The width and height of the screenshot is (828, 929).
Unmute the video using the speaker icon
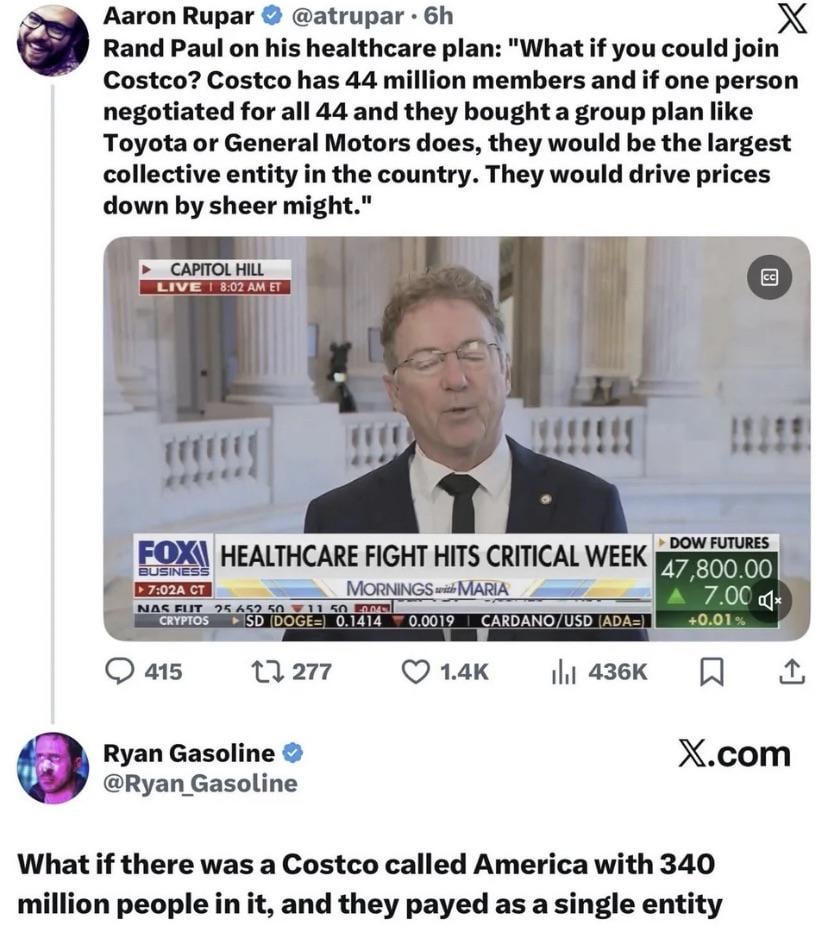click(770, 601)
